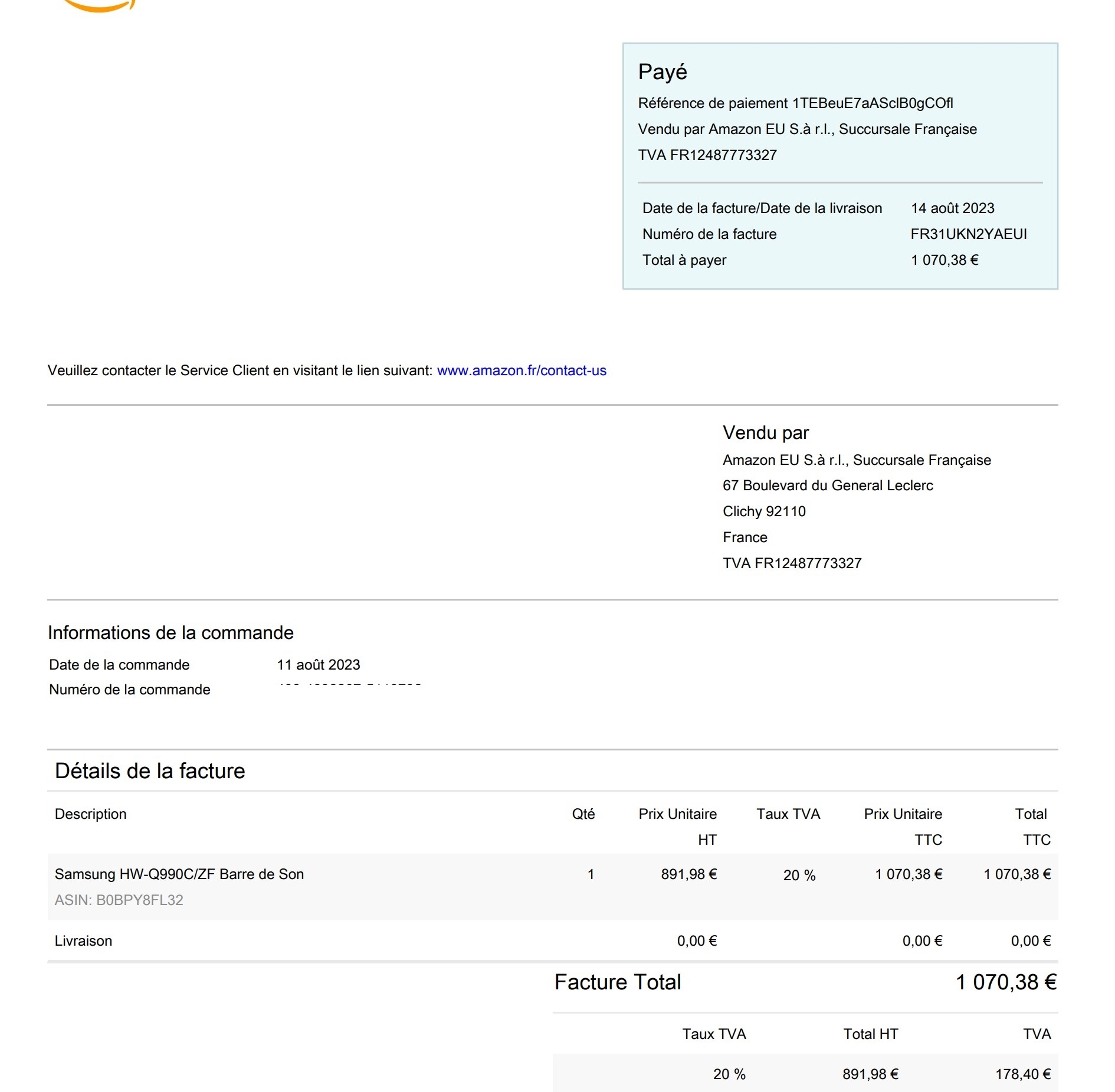The image size is (1115, 1092).
Task: Click Livraison Total TTC 0,00 €
Action: coord(1031,941)
